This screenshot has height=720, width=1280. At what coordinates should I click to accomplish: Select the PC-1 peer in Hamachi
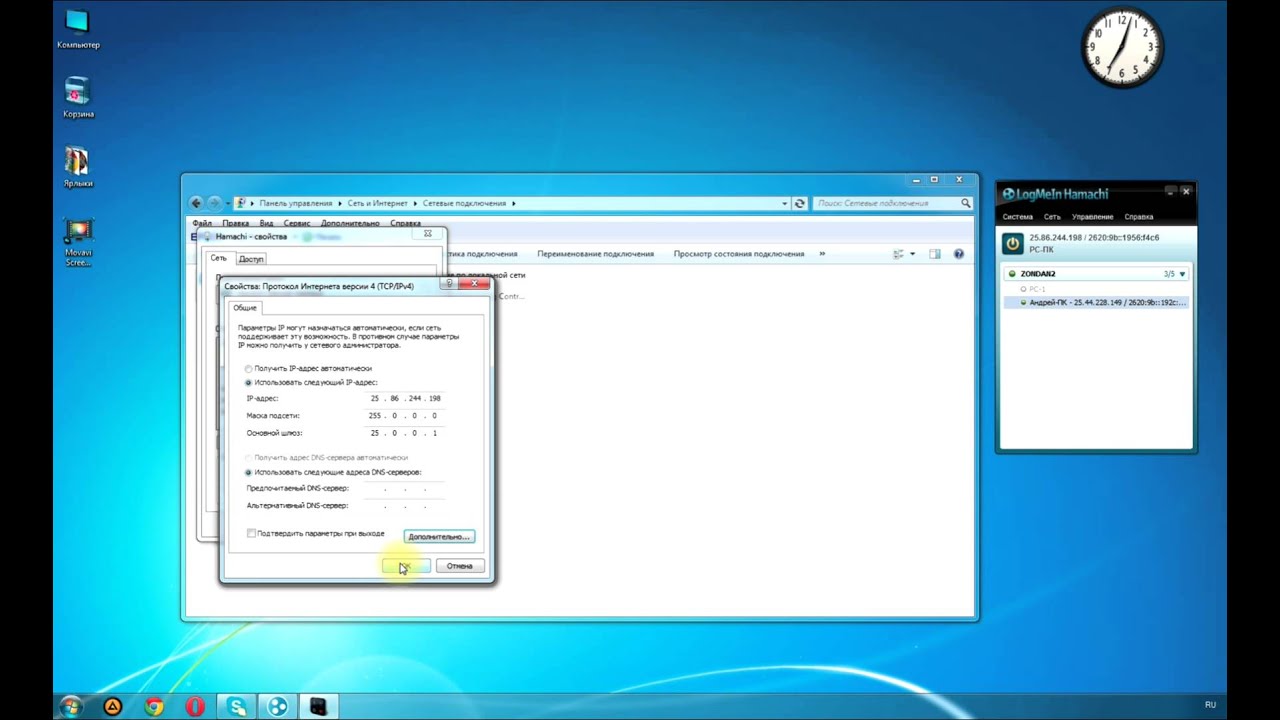(x=1096, y=289)
